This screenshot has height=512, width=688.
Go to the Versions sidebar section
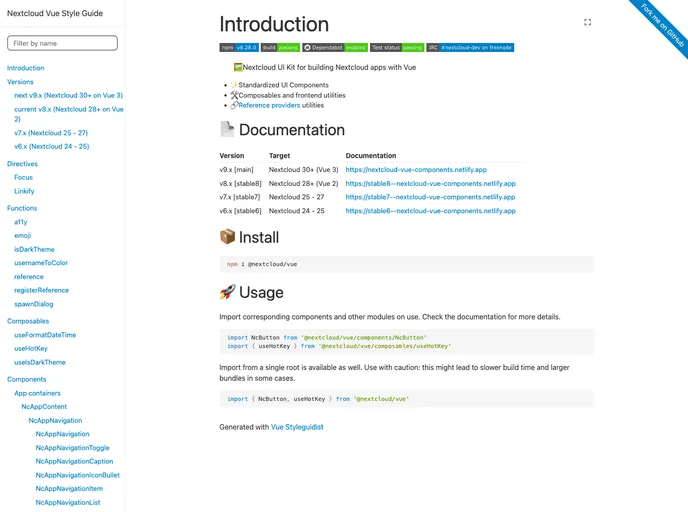(20, 82)
